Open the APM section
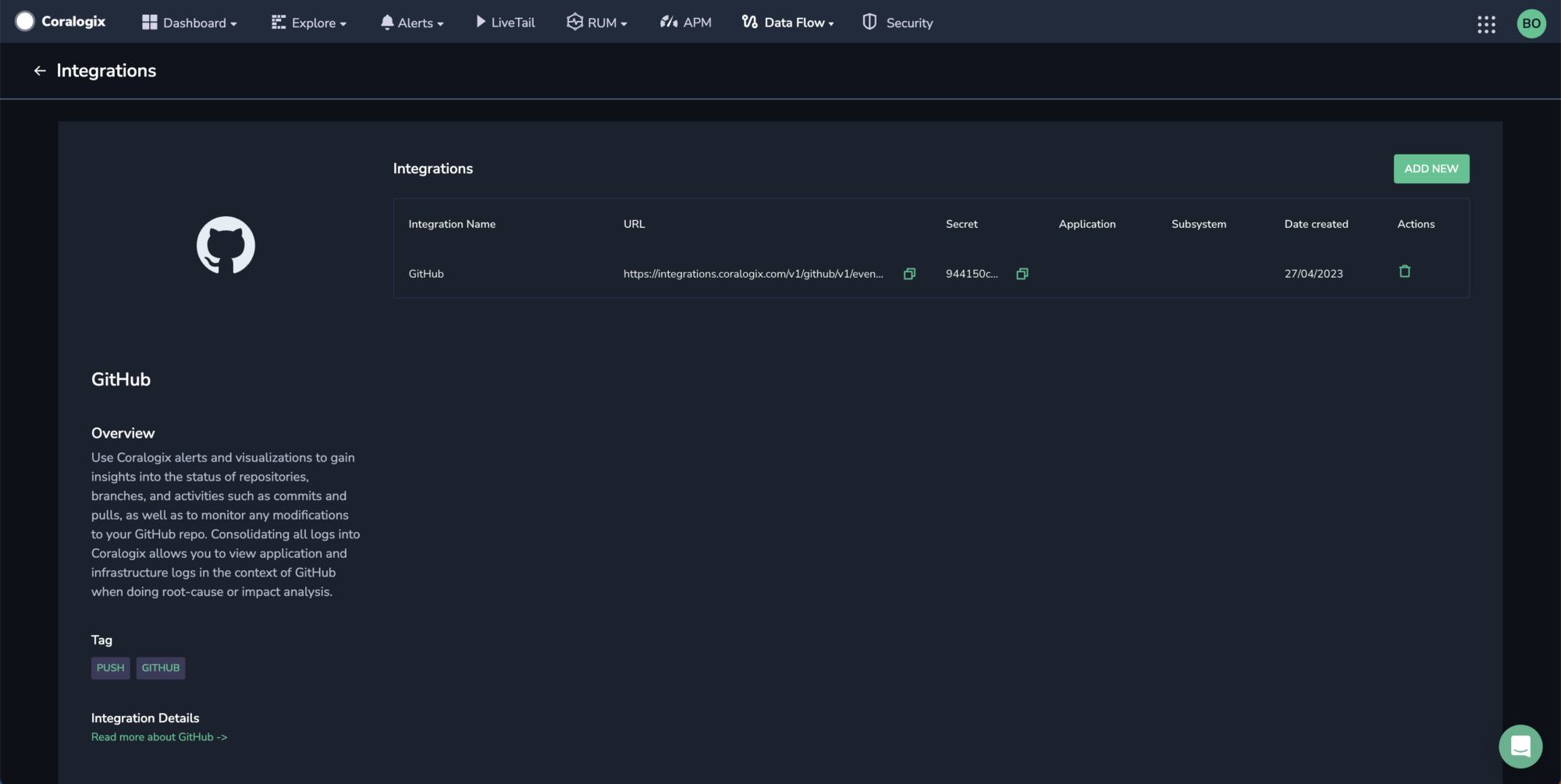Viewport: 1561px width, 784px height. pos(686,23)
